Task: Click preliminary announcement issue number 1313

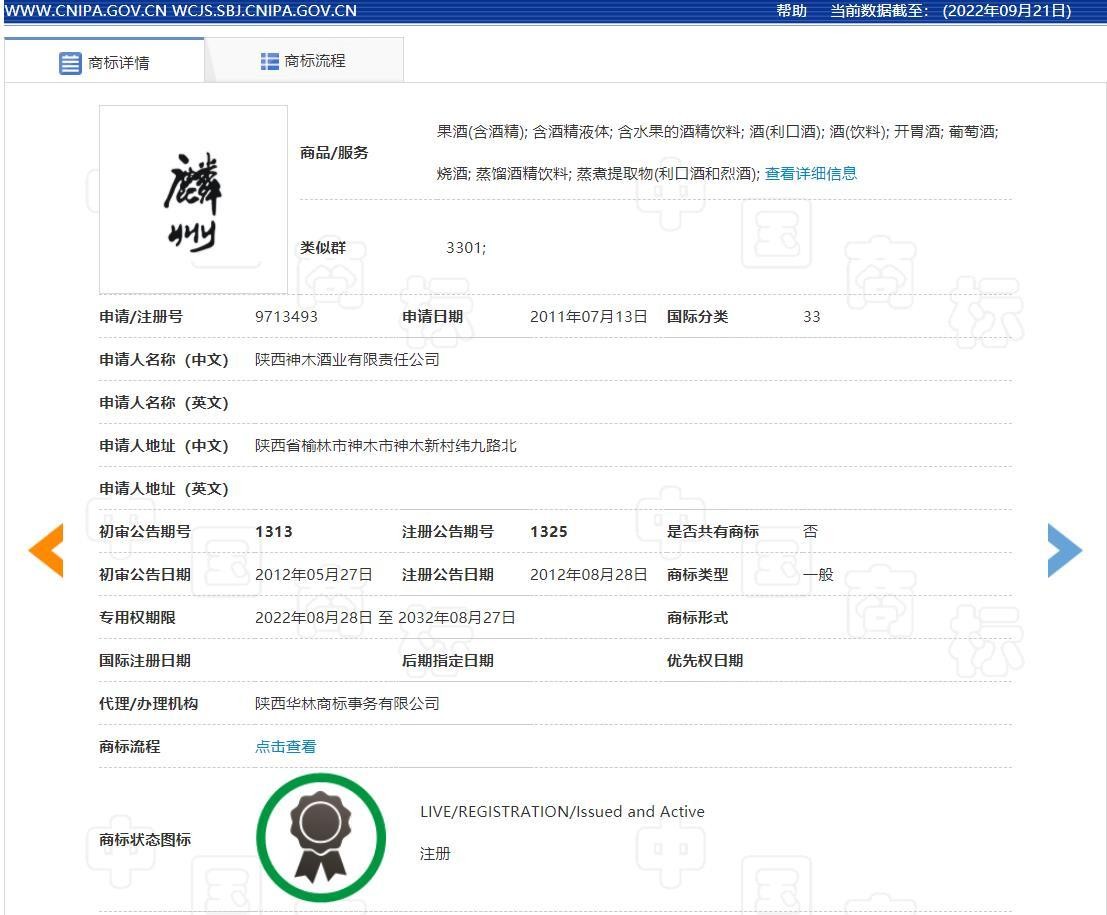Action: (274, 531)
